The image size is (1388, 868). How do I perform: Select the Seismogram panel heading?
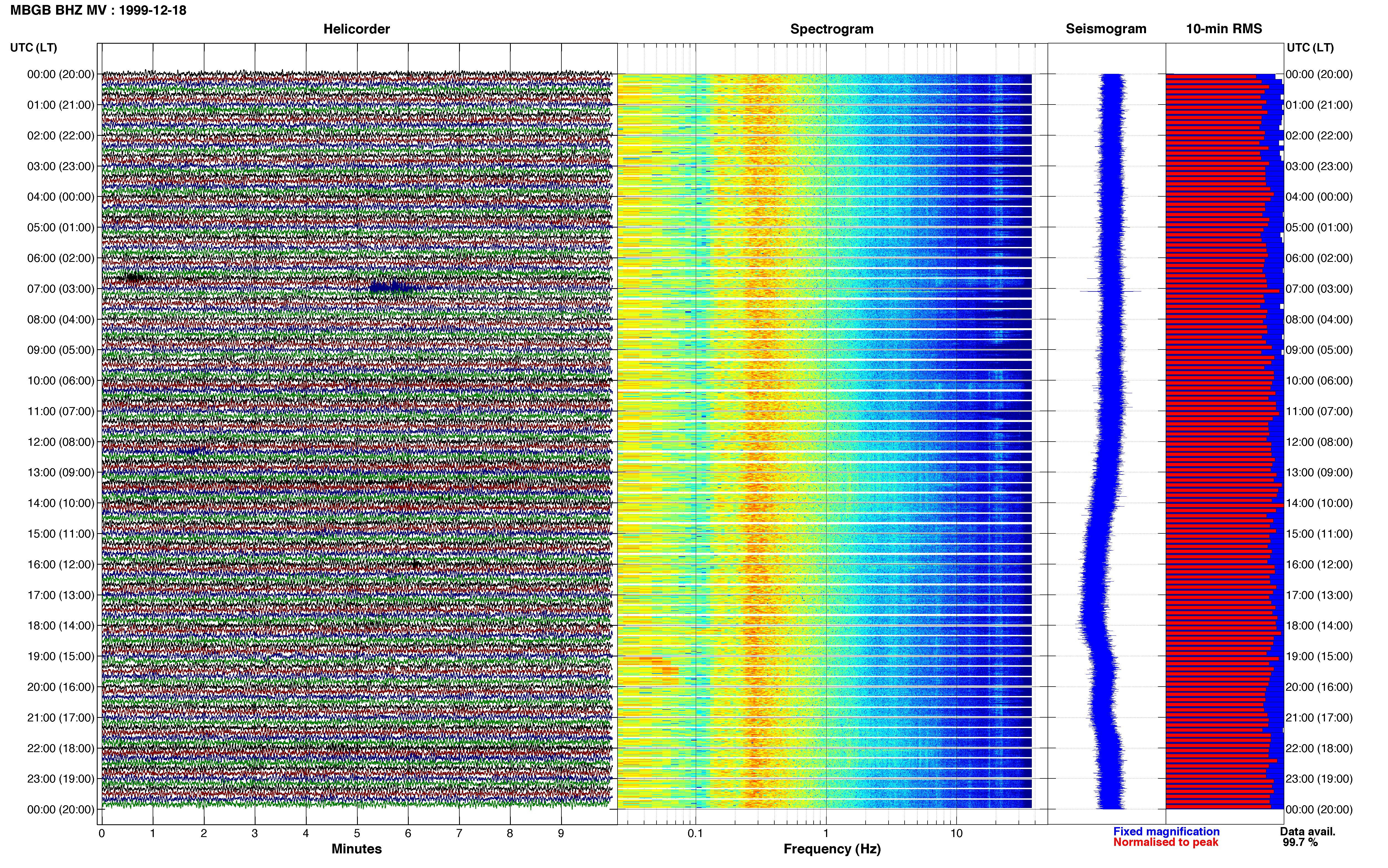point(1106,29)
